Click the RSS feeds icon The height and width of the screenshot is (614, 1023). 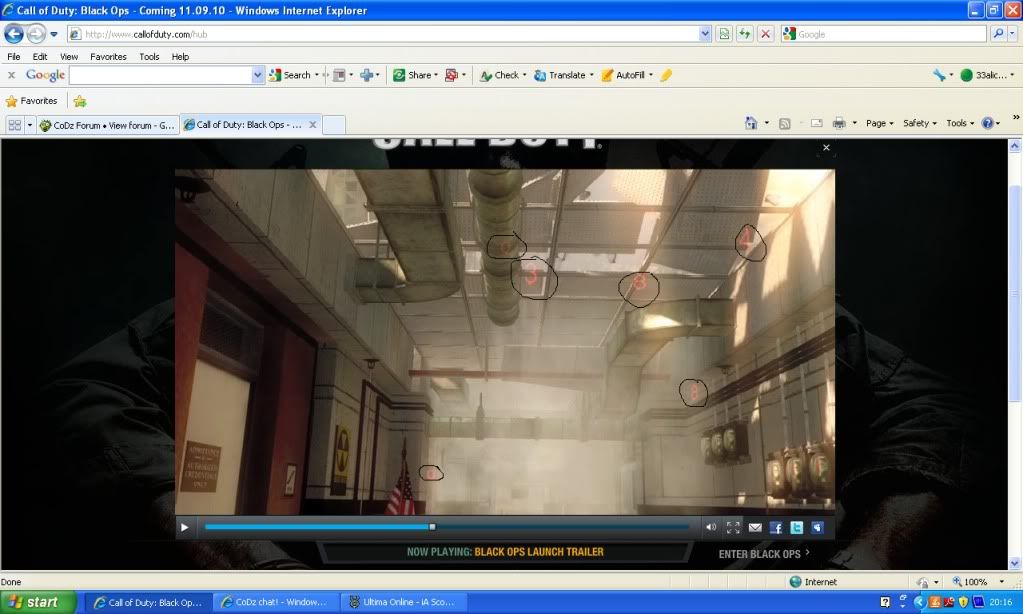click(x=785, y=123)
